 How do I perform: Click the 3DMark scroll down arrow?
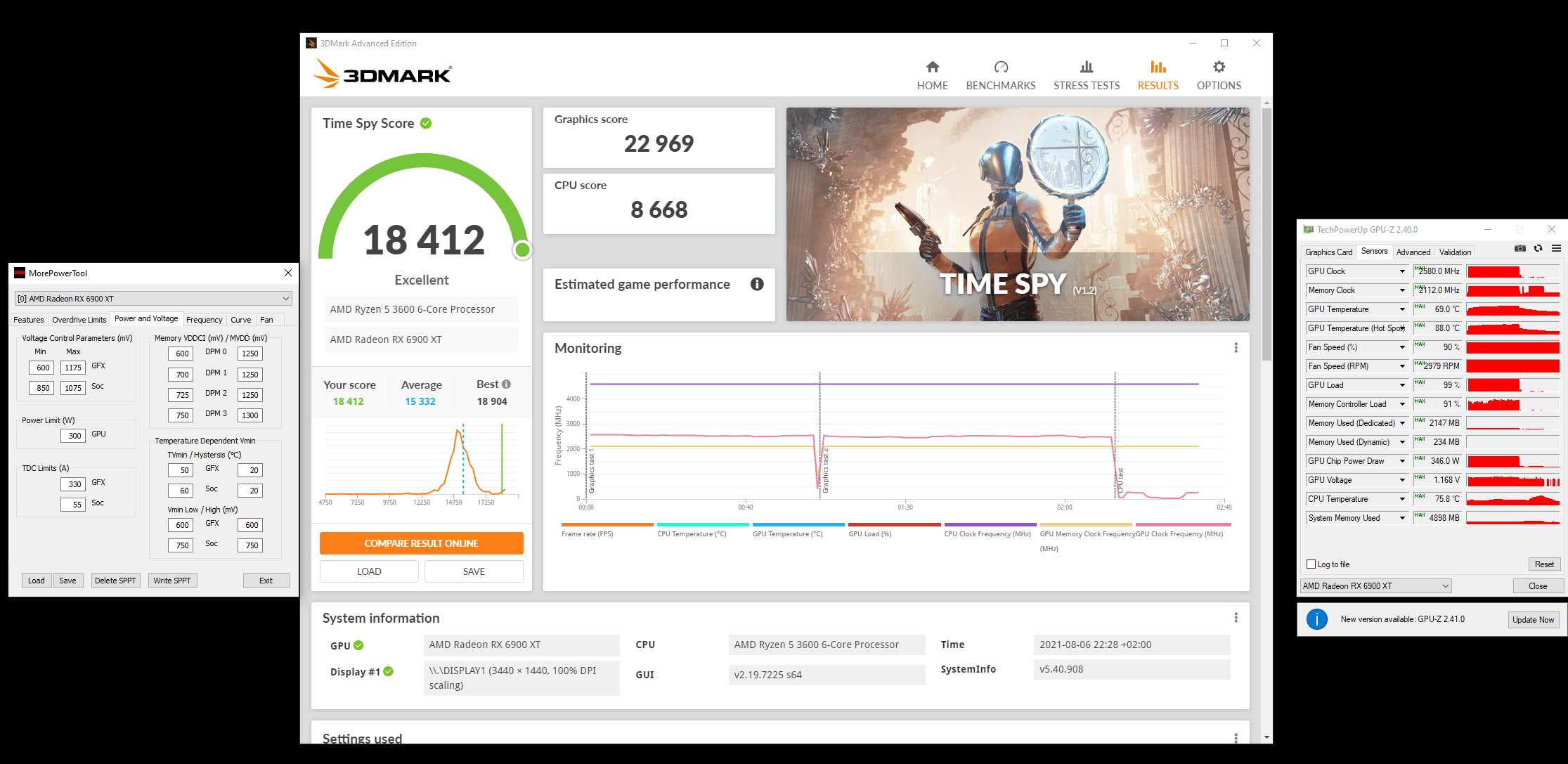click(x=1266, y=737)
